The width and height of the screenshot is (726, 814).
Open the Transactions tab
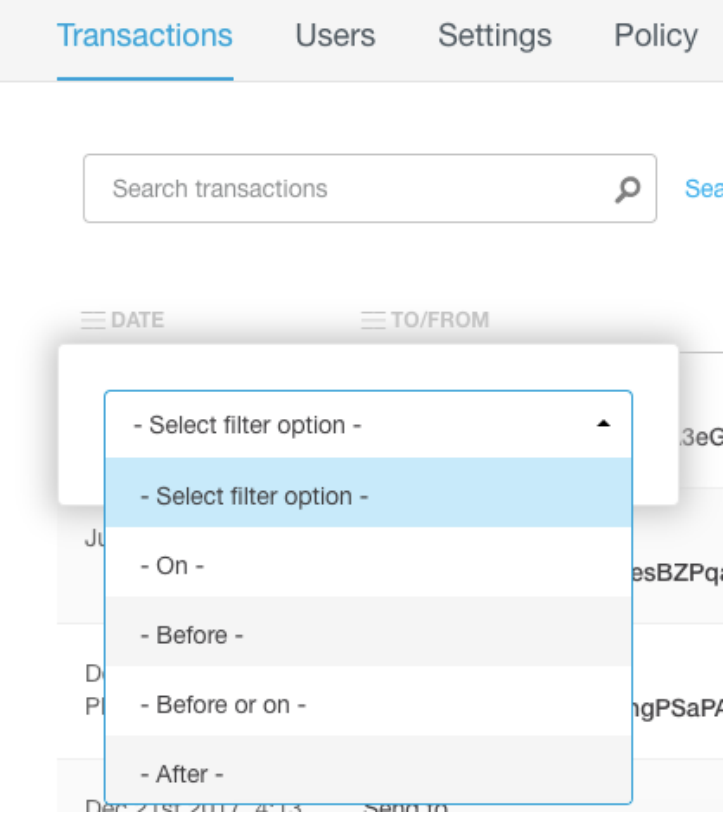coord(145,36)
